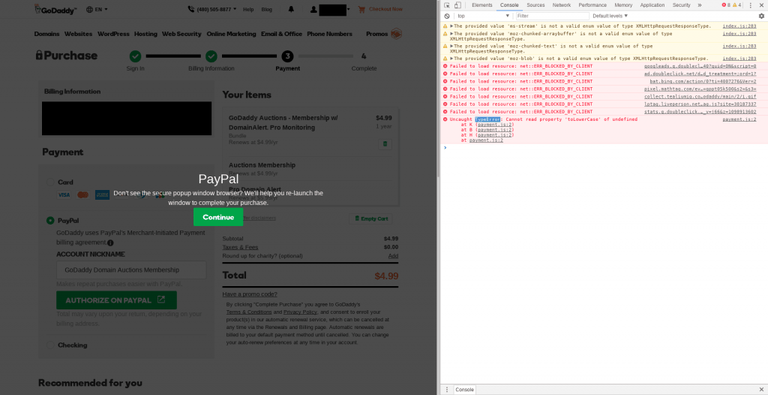Expand the 'ms-stream' warning message
The width and height of the screenshot is (768, 395).
(x=452, y=26)
